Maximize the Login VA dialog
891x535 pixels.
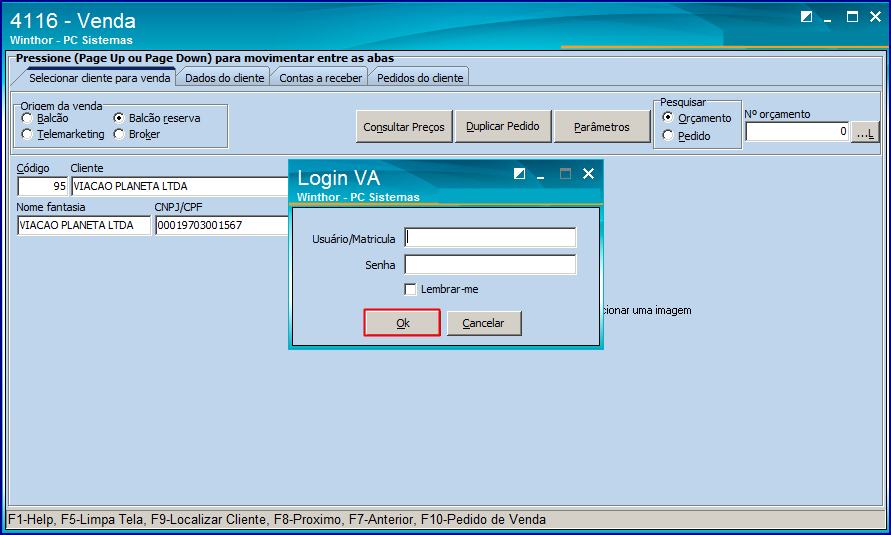[x=565, y=174]
